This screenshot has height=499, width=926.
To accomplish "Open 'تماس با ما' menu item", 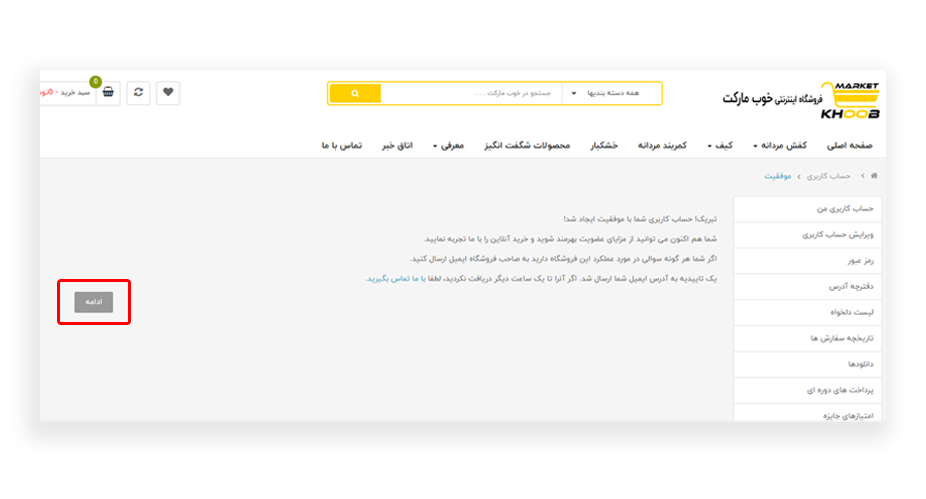I will [x=341, y=146].
